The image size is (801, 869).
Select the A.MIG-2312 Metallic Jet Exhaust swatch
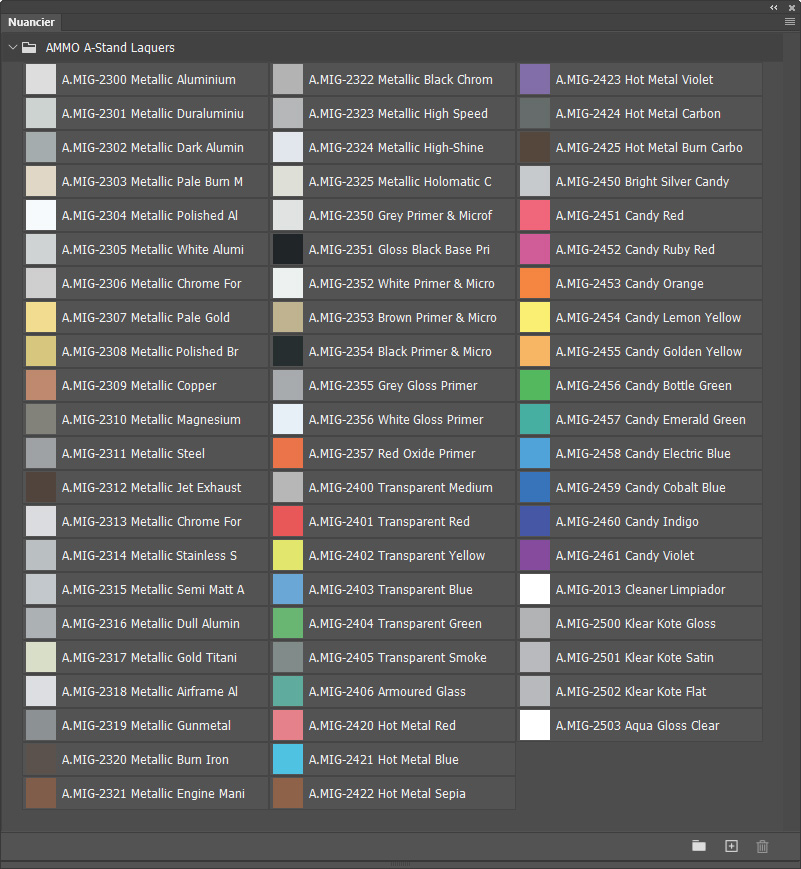pyautogui.click(x=41, y=487)
